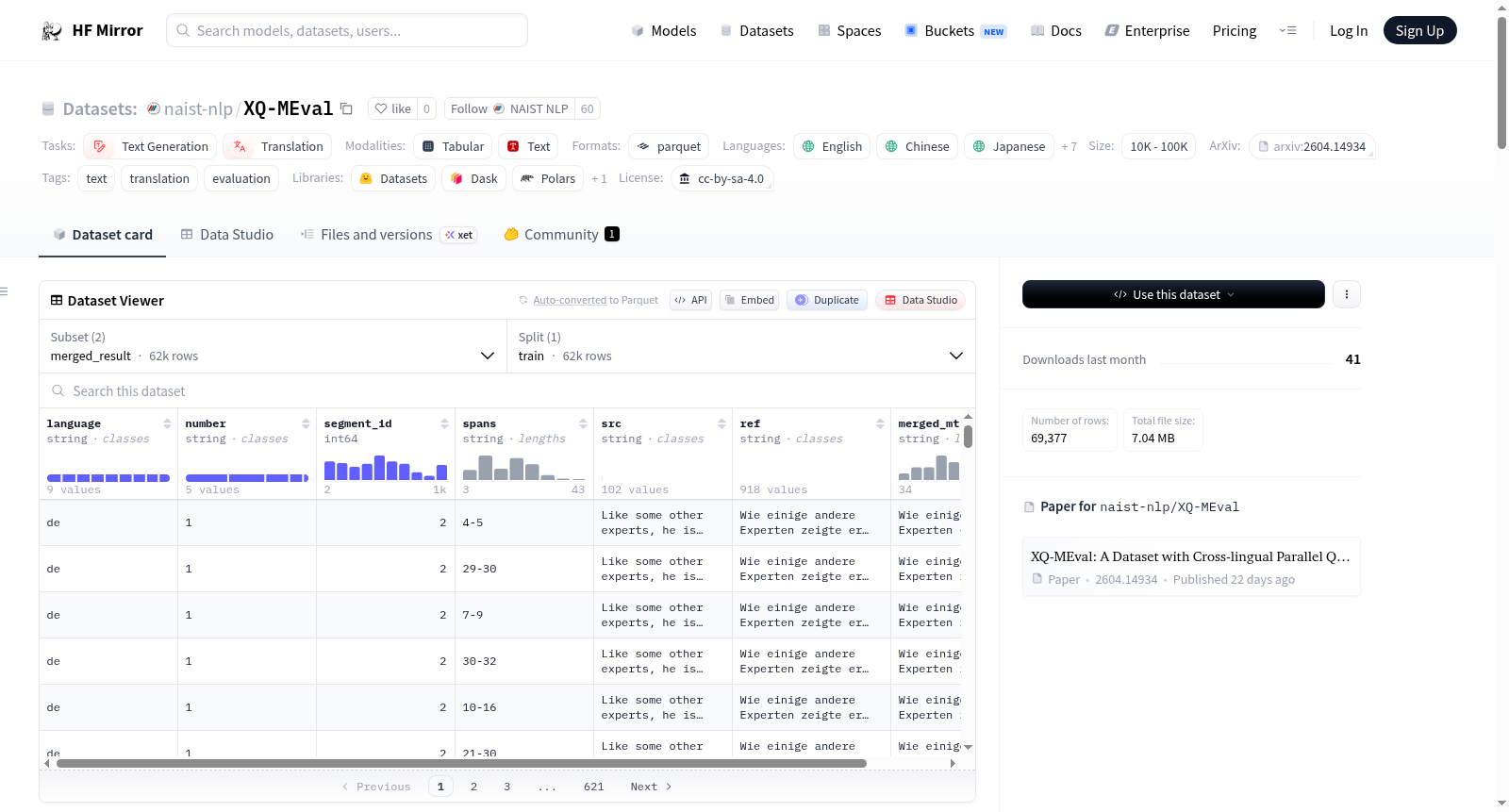Jump to page 621 of the table
1509x812 pixels.
pyautogui.click(x=593, y=787)
